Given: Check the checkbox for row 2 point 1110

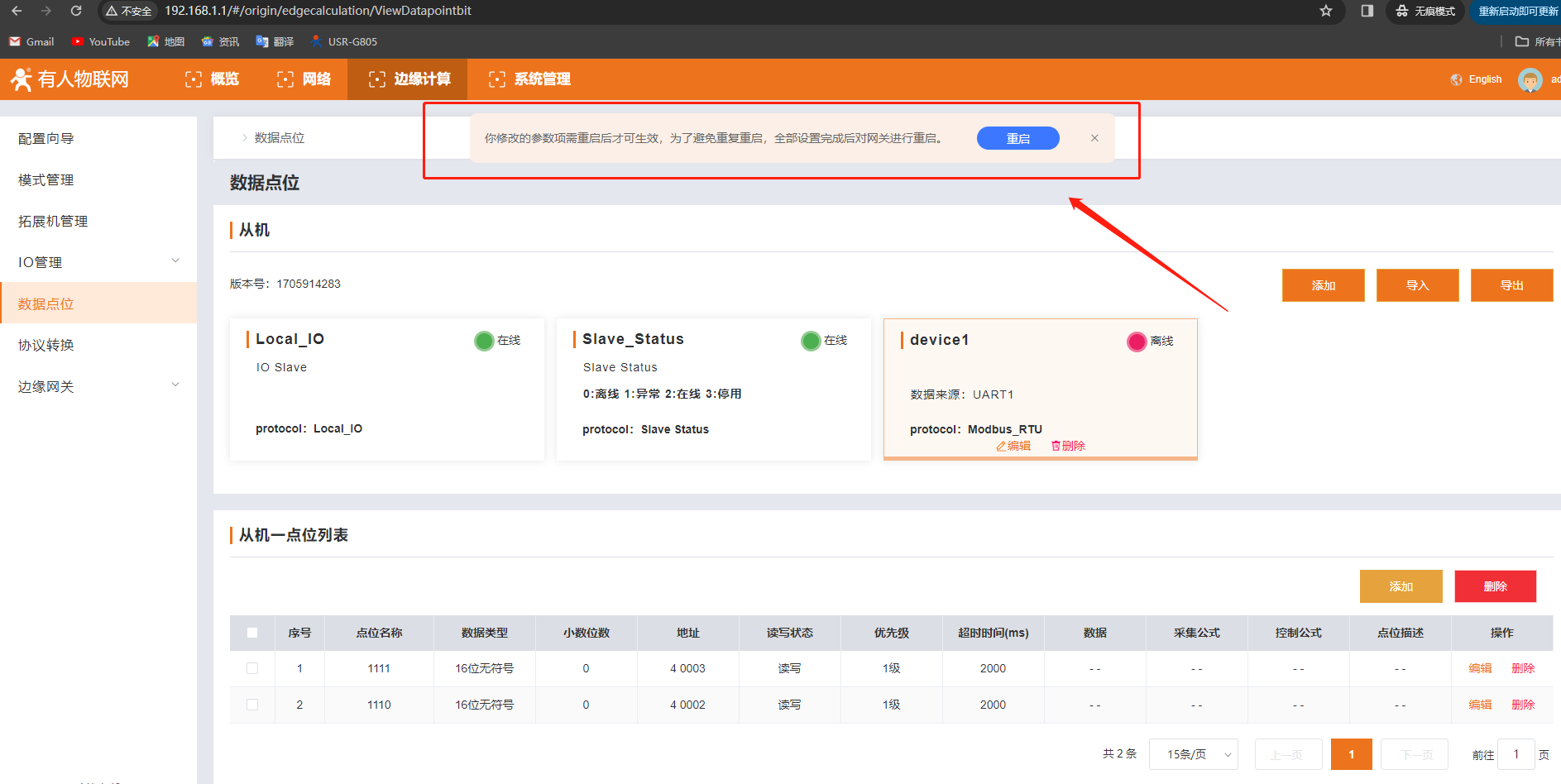Looking at the screenshot, I should [x=252, y=705].
